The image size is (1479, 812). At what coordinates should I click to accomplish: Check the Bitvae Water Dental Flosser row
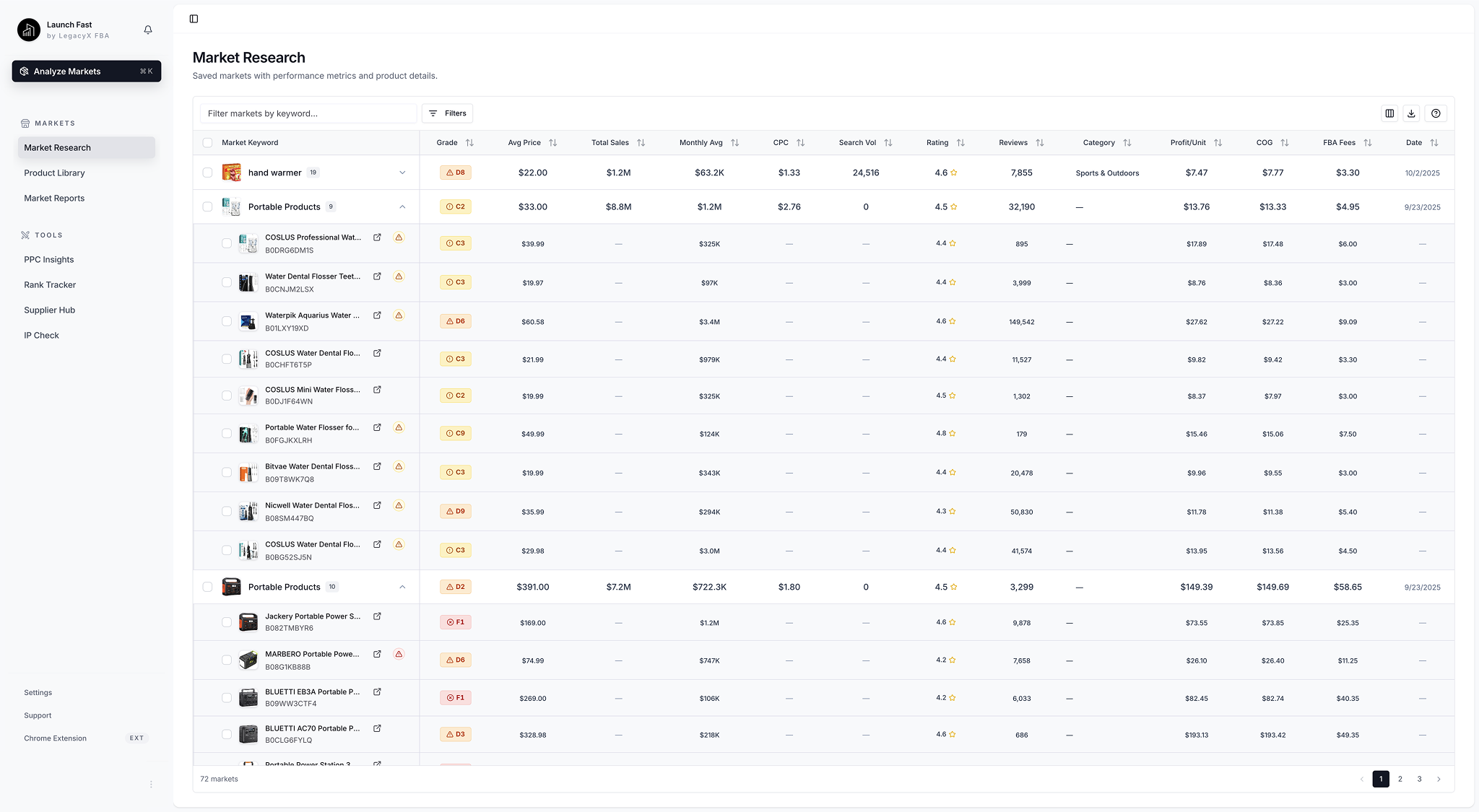point(227,473)
